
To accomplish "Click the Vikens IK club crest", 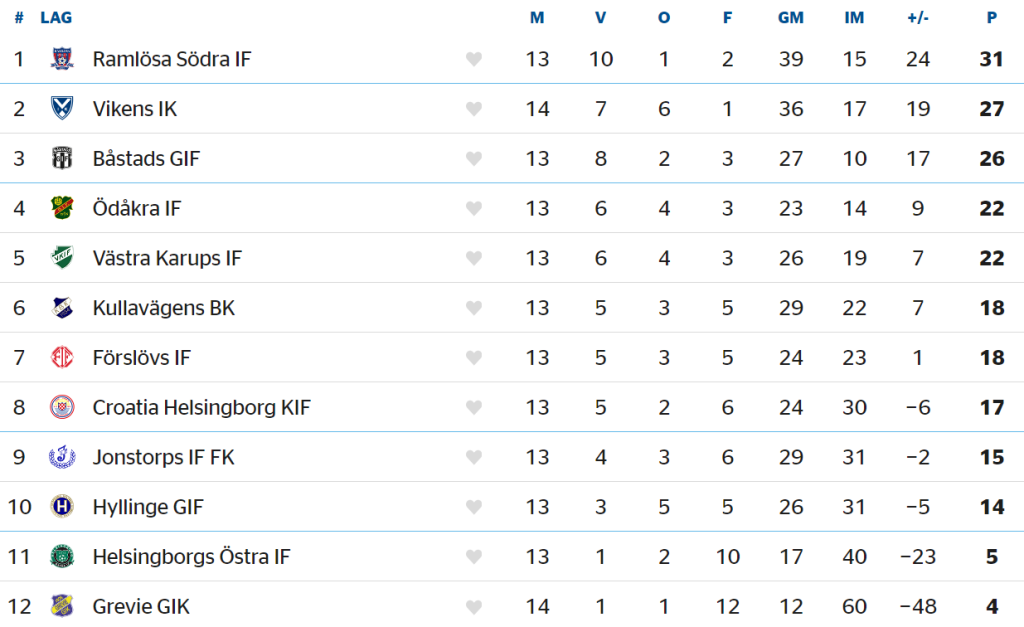I will pos(62,109).
